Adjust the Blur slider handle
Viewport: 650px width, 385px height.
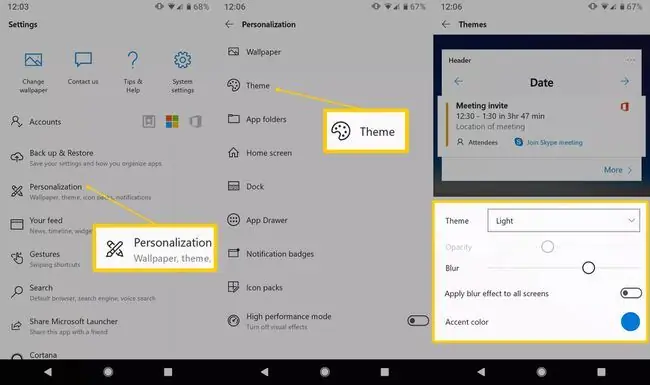(x=588, y=268)
